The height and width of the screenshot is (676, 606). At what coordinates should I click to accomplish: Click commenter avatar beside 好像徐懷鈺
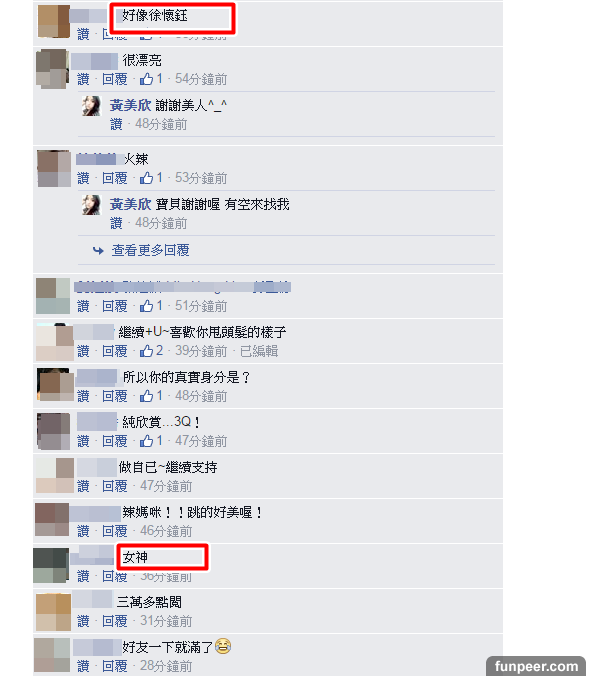point(54,21)
